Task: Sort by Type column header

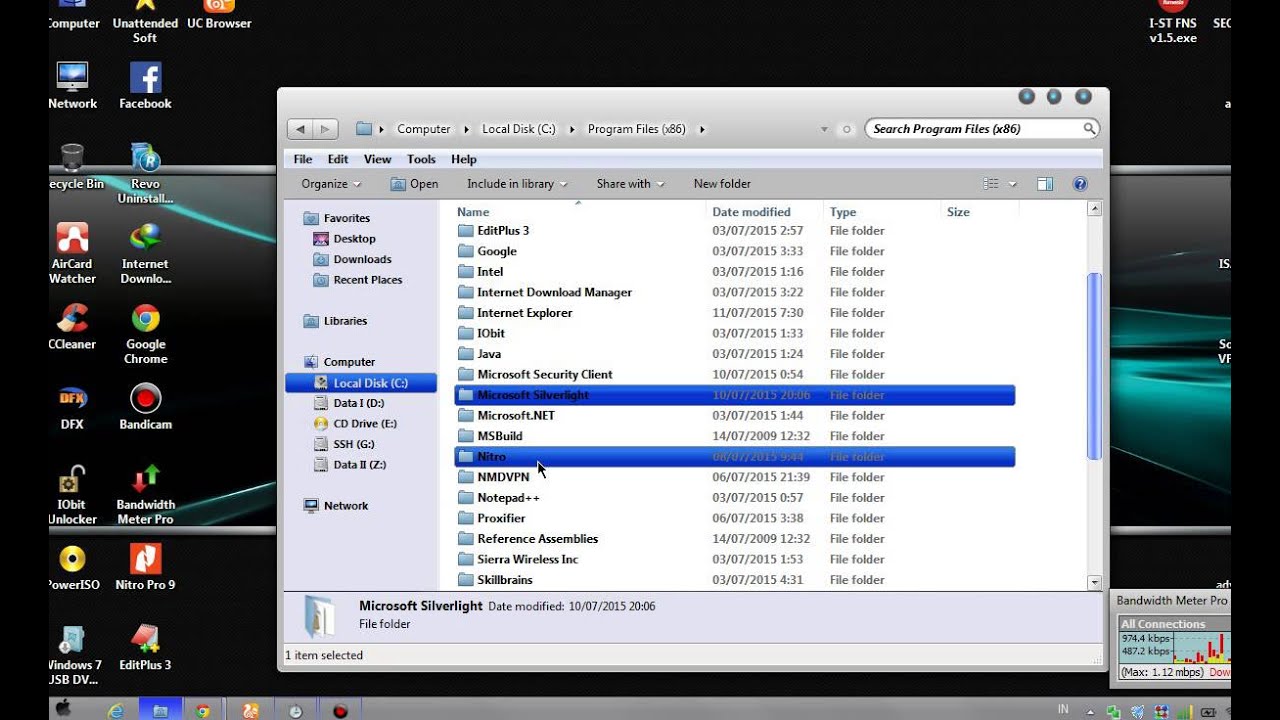Action: point(883,212)
